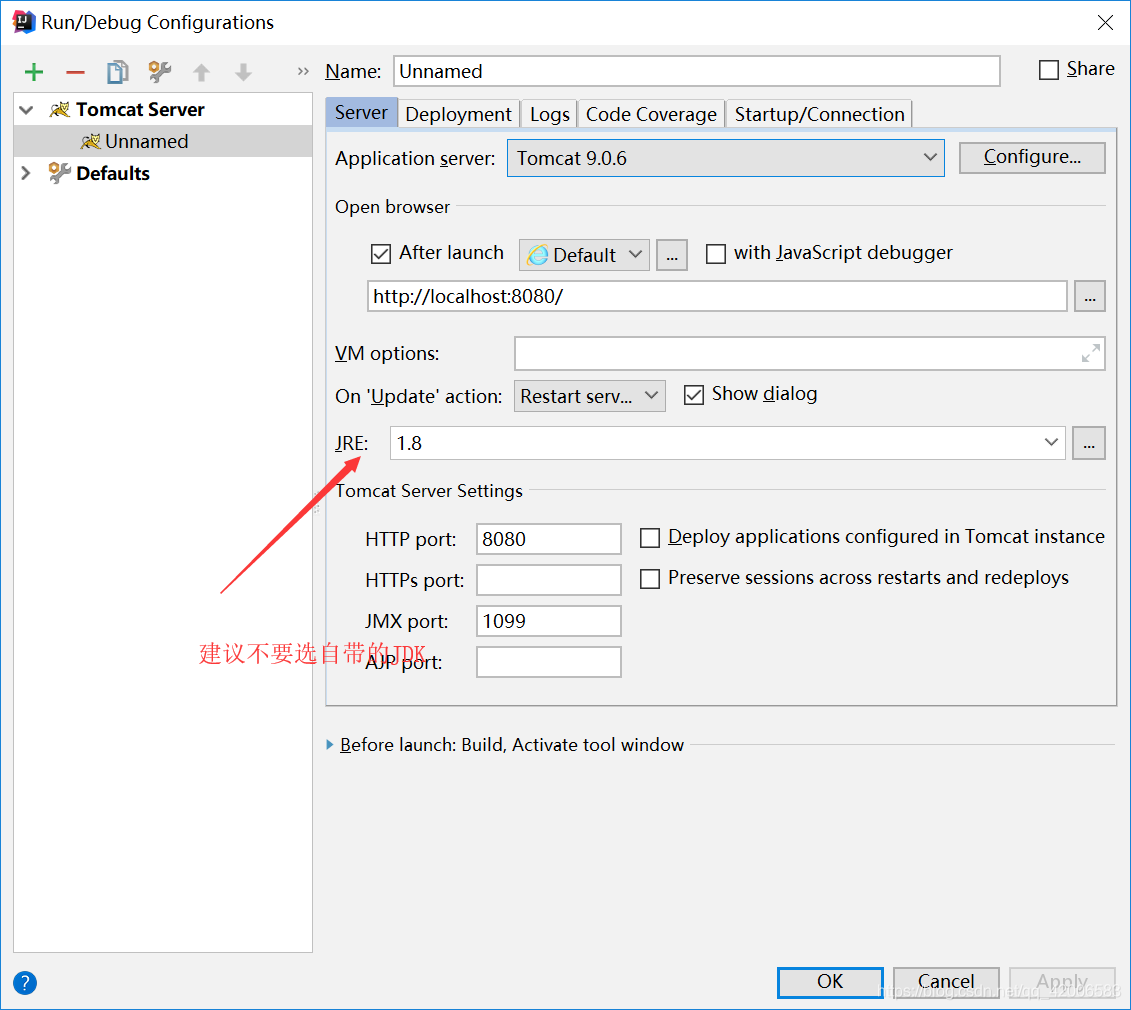This screenshot has width=1131, height=1010.
Task: Switch to the Startup/Connection tab
Action: click(819, 114)
